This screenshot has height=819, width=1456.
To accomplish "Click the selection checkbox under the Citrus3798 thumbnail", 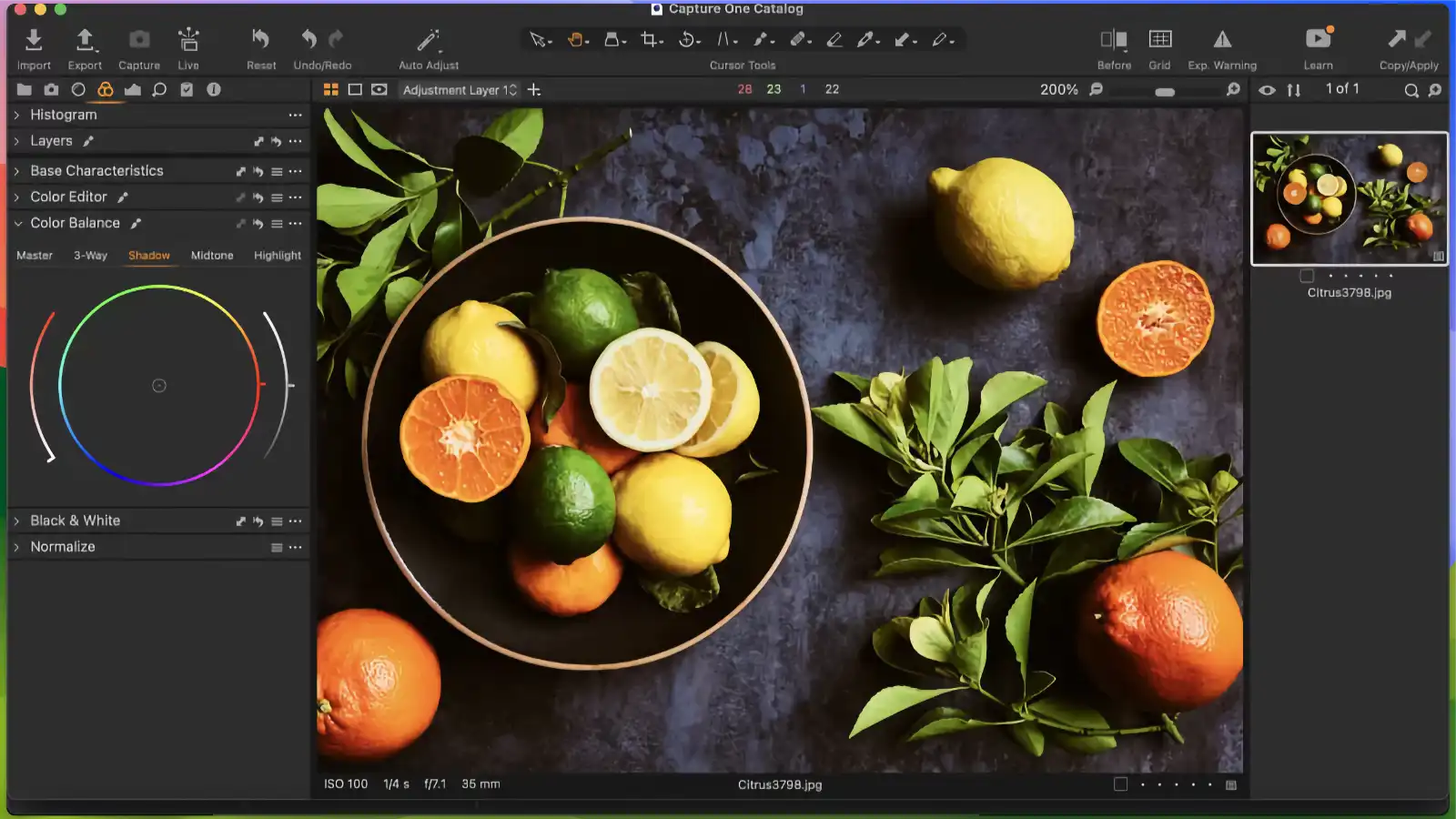I will click(1307, 275).
